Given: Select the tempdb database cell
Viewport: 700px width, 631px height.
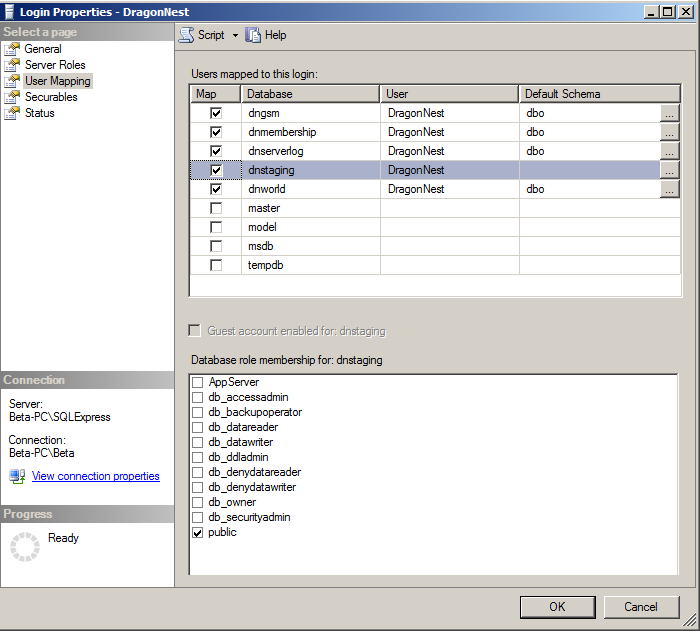Looking at the screenshot, I should (x=311, y=265).
